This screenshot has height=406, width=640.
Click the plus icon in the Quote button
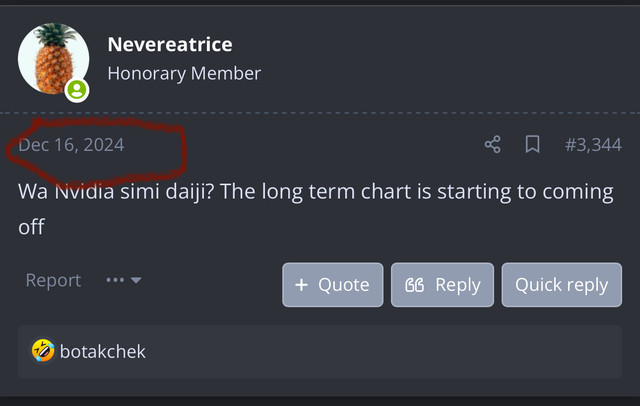tap(301, 285)
